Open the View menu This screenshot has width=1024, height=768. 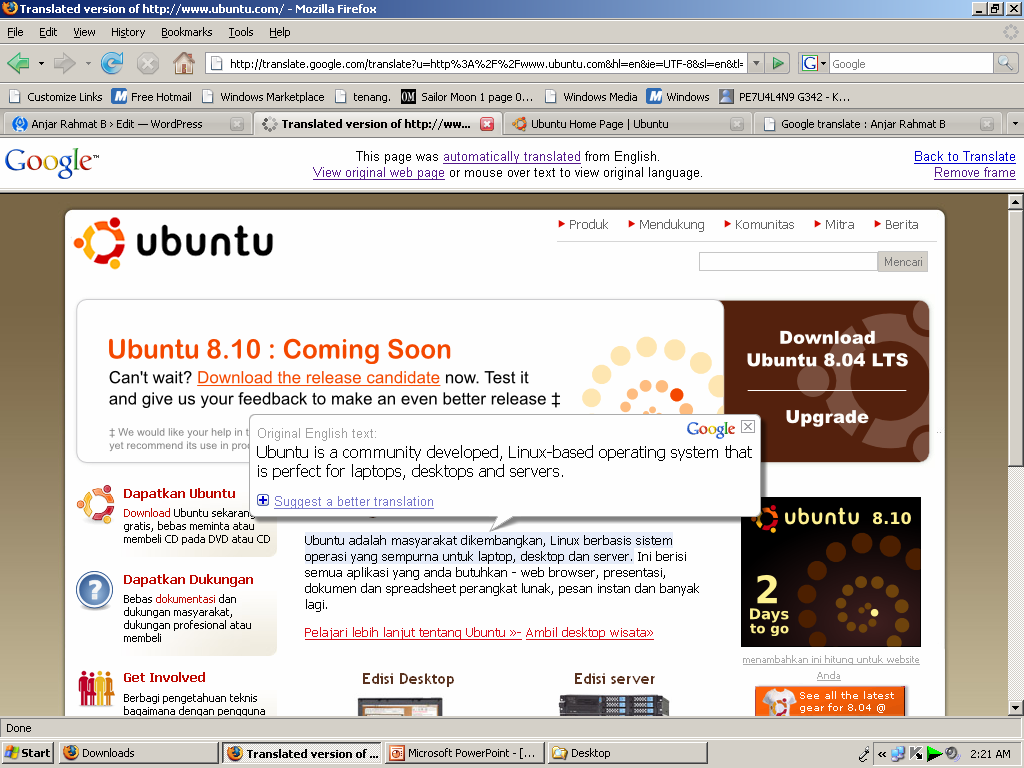84,32
